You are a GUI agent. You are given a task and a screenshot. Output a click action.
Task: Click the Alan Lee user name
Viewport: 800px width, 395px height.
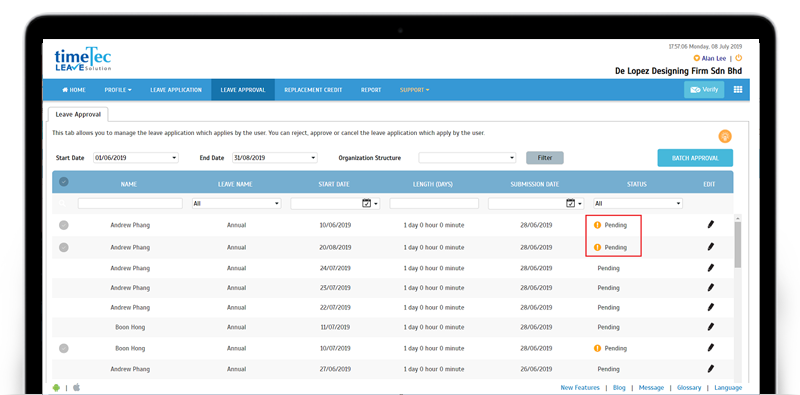(x=714, y=59)
